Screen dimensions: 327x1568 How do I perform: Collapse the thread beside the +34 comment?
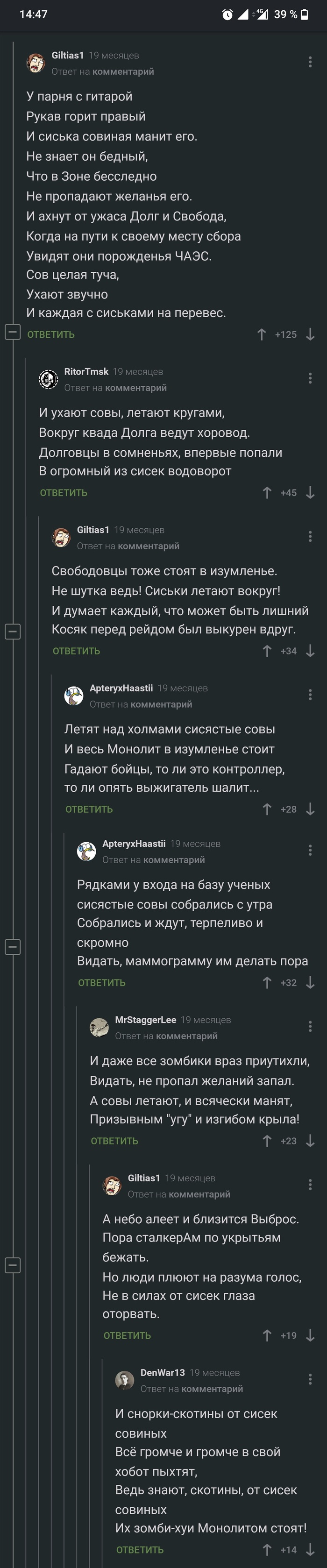point(13,631)
